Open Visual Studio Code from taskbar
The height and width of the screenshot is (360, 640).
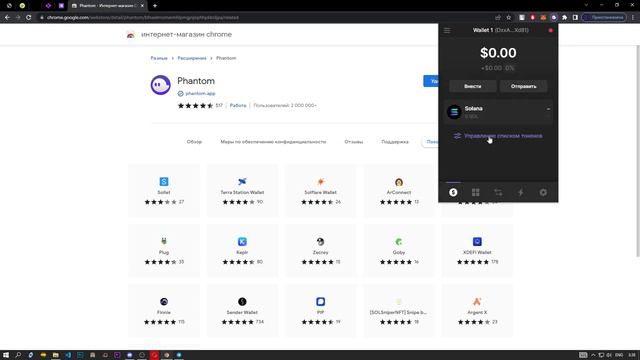(68, 355)
